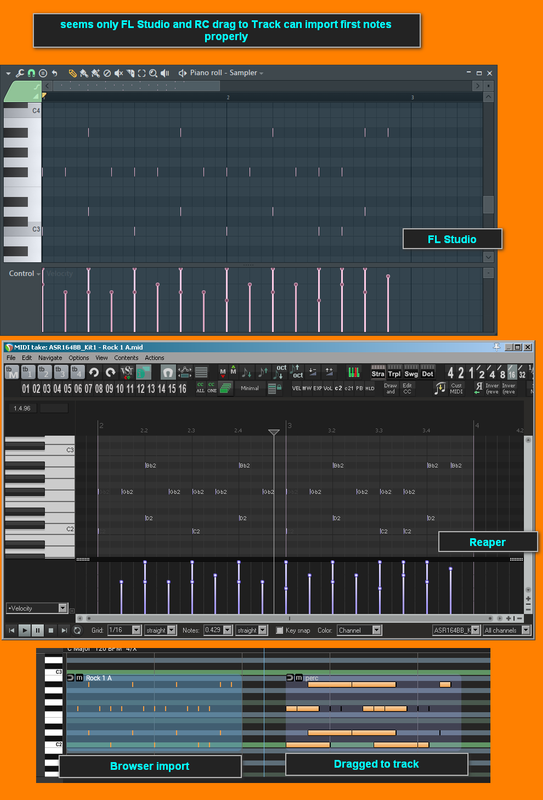Open the FL Studio piano roll main menu arrow
This screenshot has width=543, height=800.
(8, 73)
